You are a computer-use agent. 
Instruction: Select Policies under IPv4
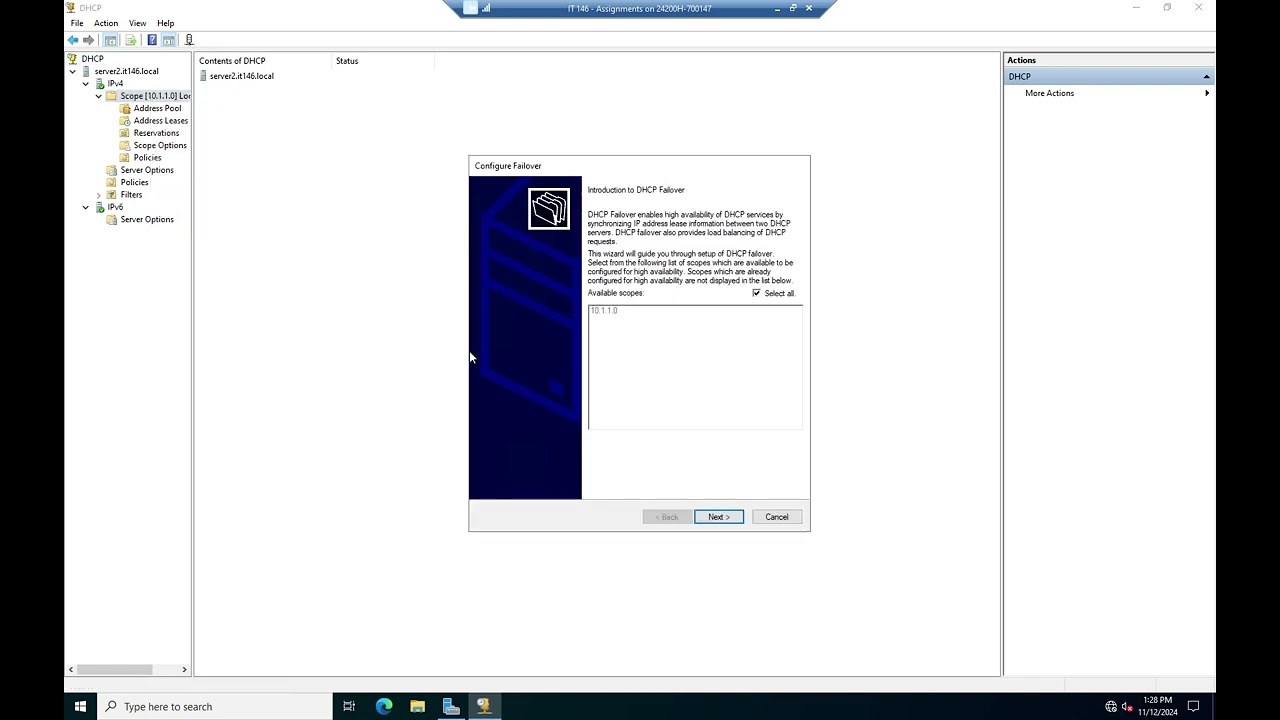[134, 183]
